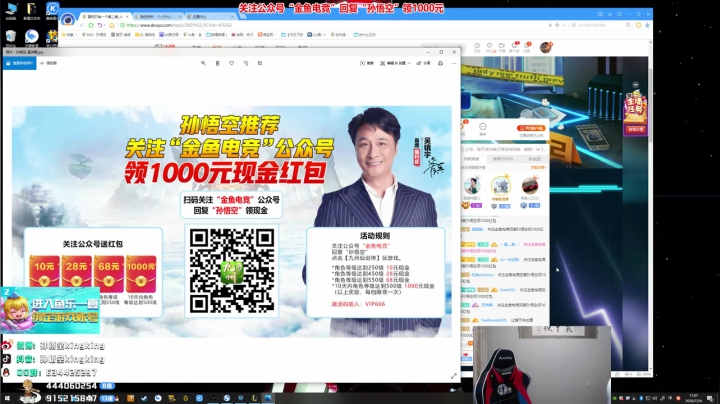Open the Photos three-dot more menu

tap(454, 63)
